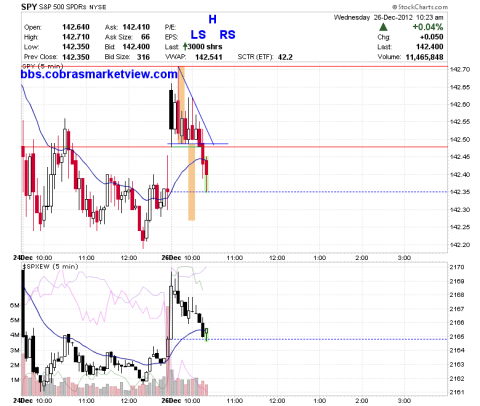The height and width of the screenshot is (406, 480).
Task: Click the 142.45 price axis label
Action: (x=460, y=157)
